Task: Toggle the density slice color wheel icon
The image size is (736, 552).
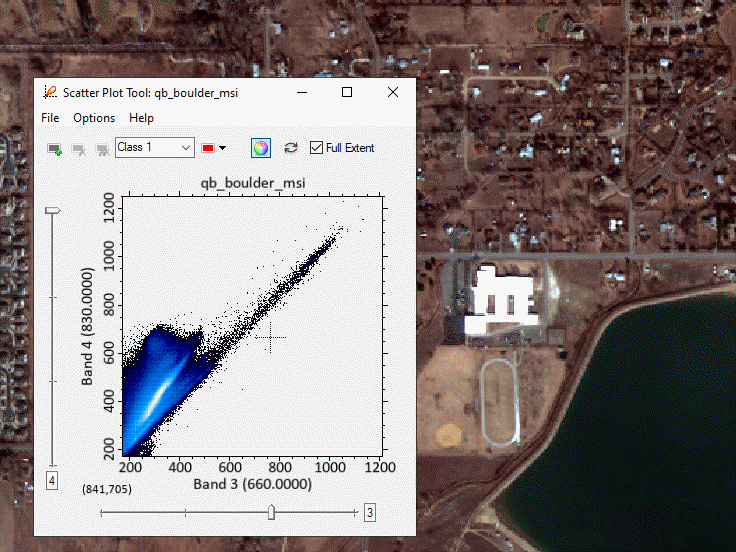Action: click(260, 148)
